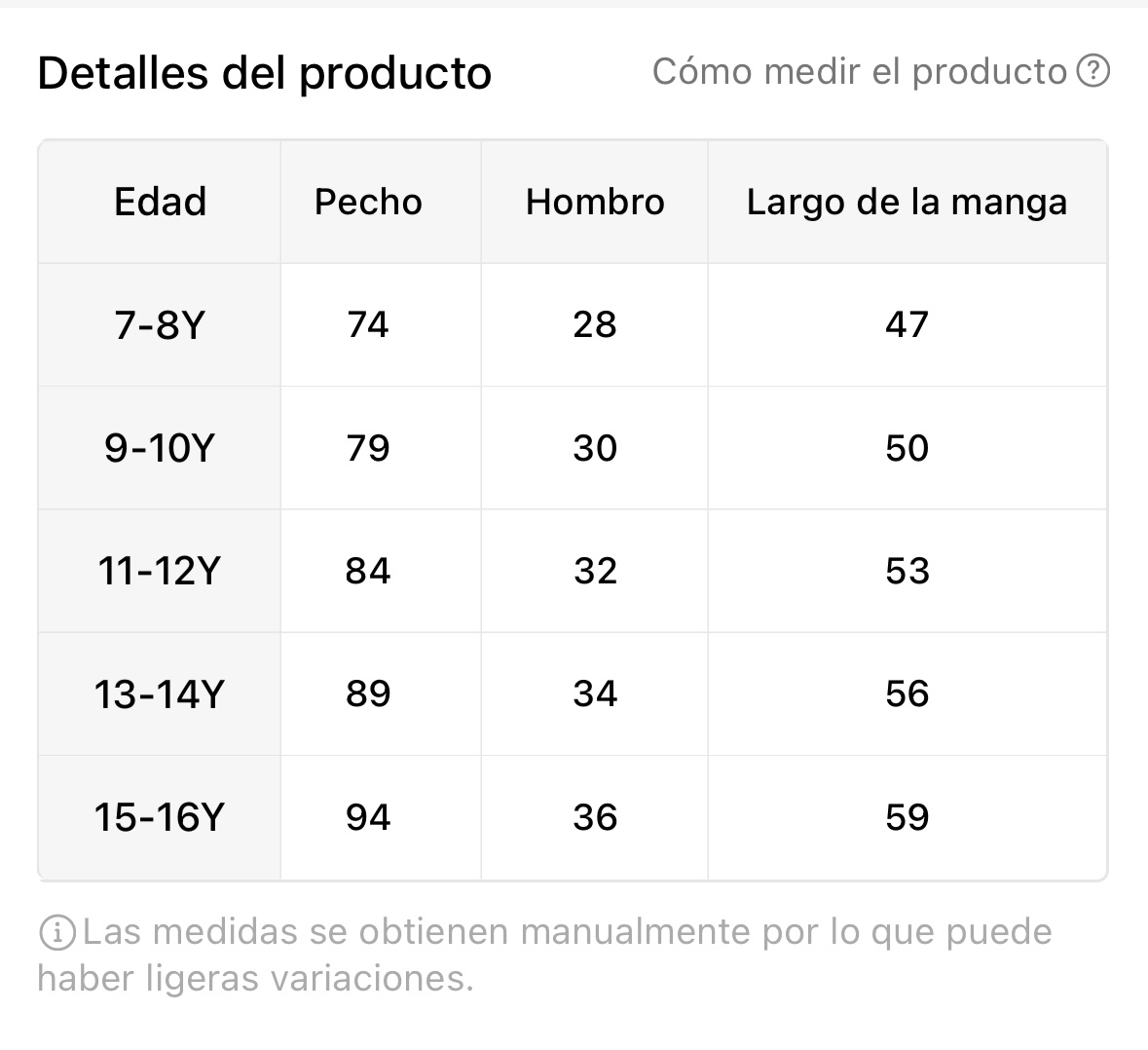
Task: Click the Pecho value 89
Action: click(368, 694)
